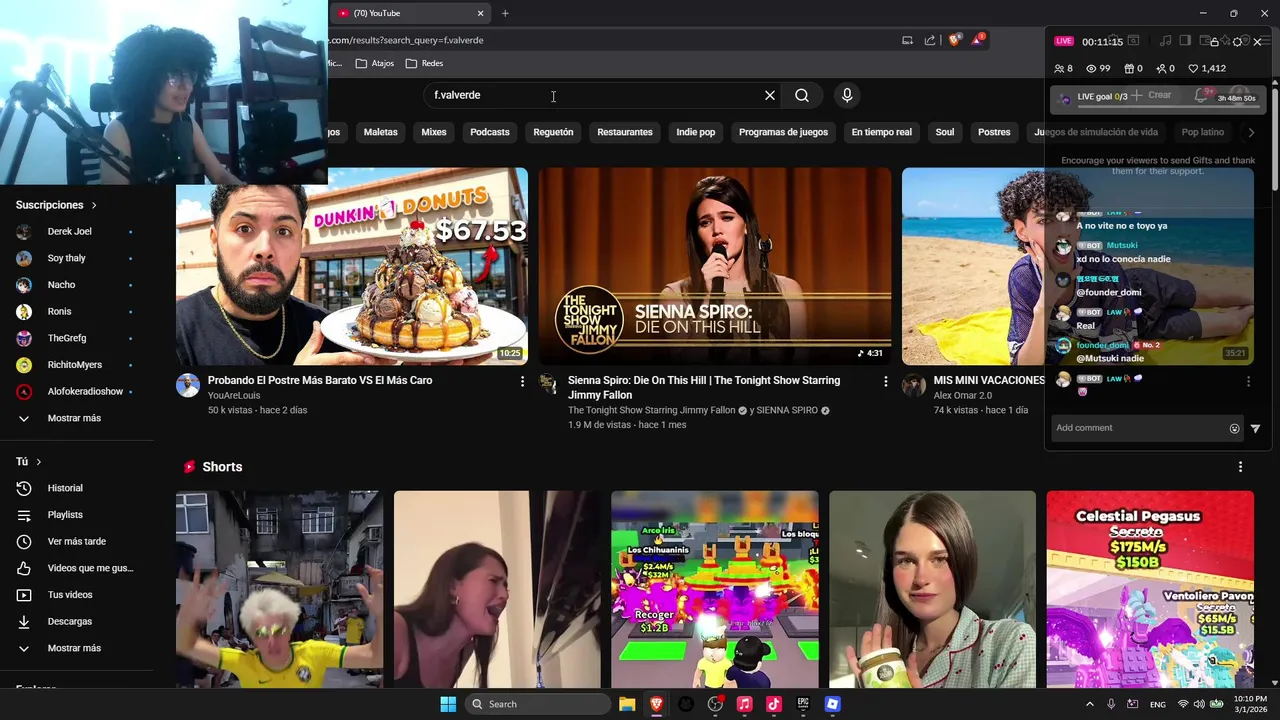
Task: Open Shorts shelf more options menu
Action: point(1240,467)
